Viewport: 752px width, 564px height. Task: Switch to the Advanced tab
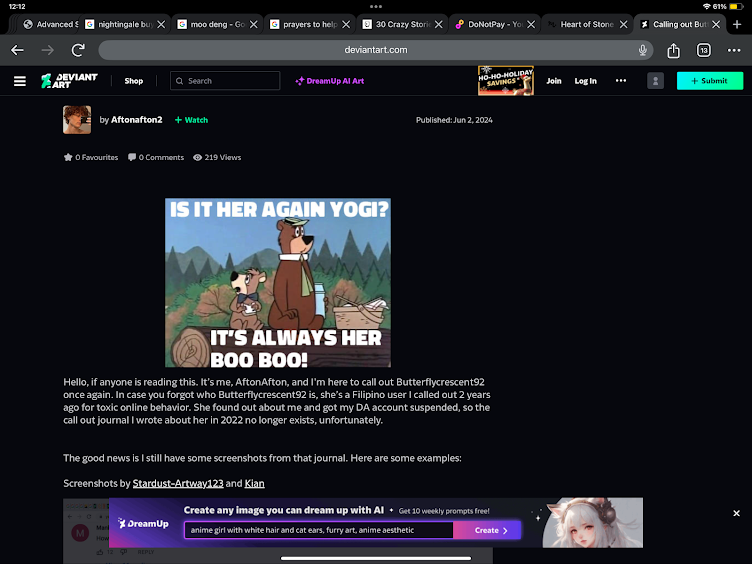[x=50, y=24]
